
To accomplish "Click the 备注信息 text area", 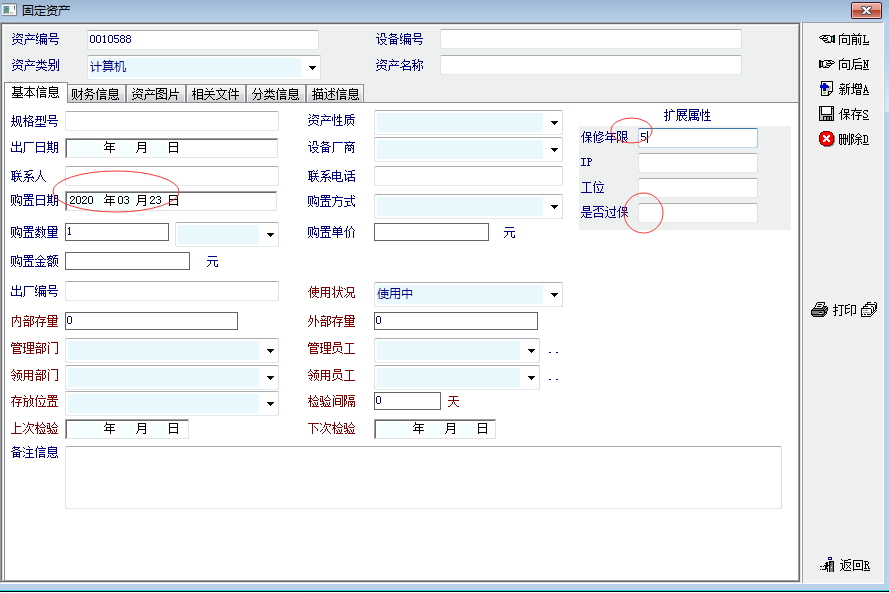I will 422,477.
